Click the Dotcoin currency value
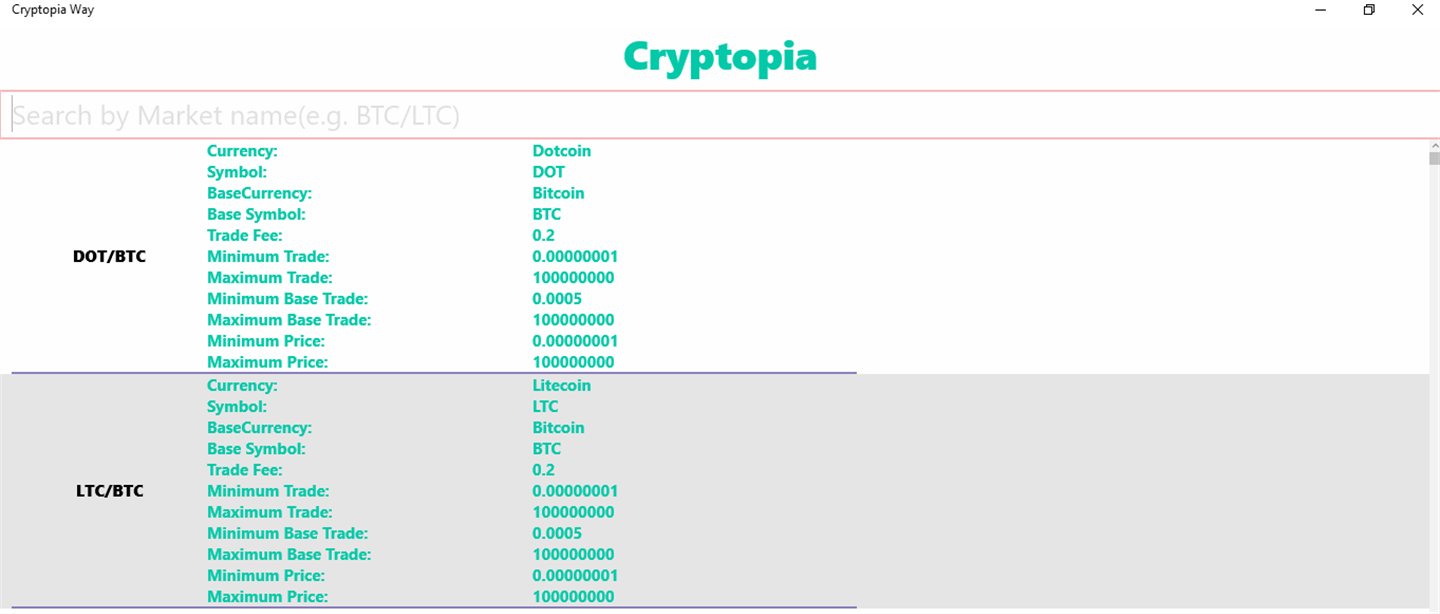The image size is (1440, 614). pyautogui.click(x=562, y=151)
